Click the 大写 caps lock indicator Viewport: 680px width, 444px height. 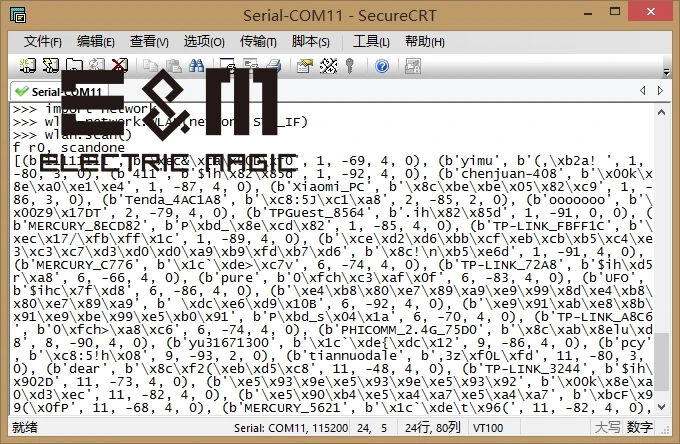click(607, 428)
